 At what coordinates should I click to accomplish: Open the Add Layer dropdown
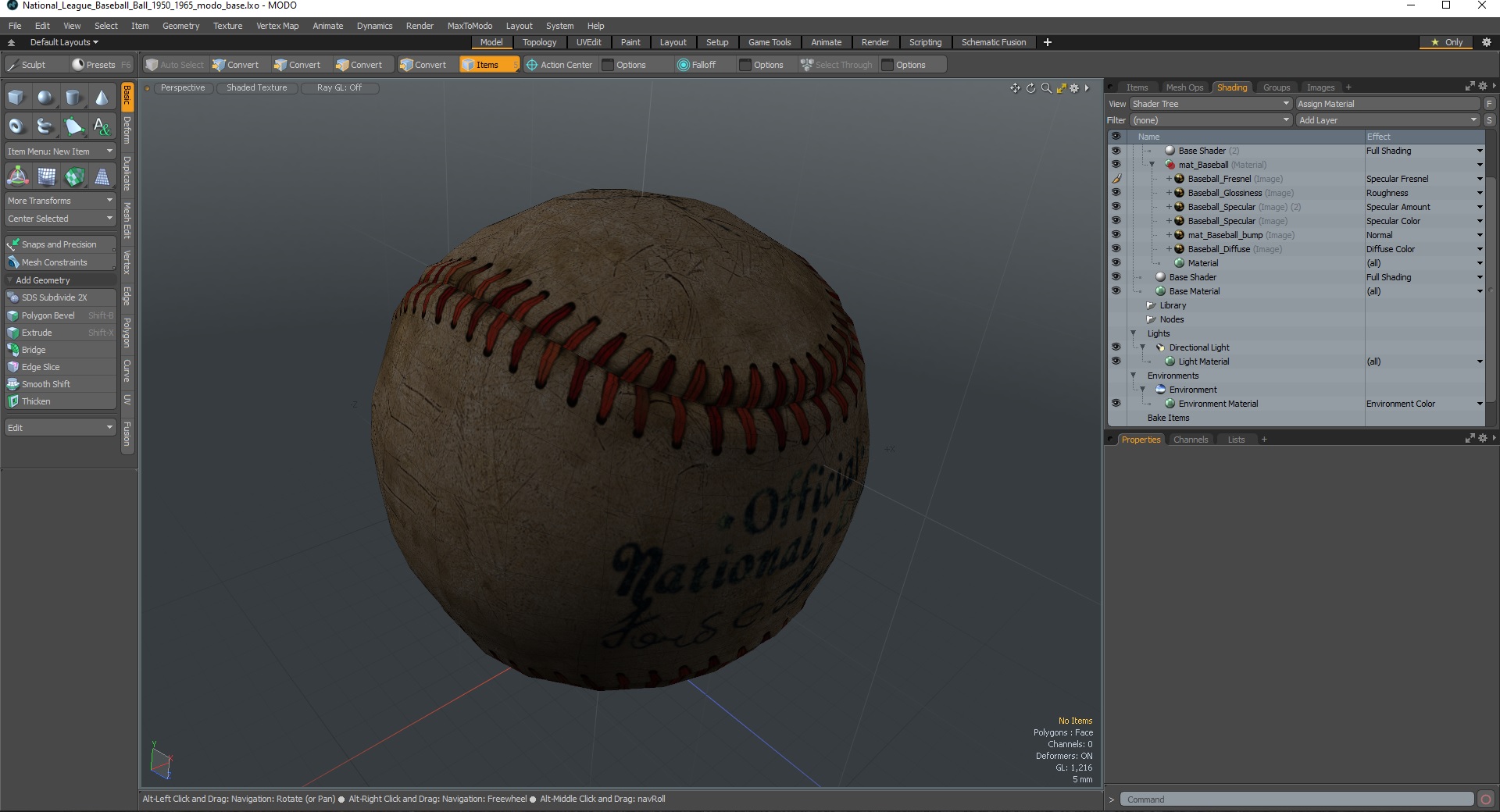coord(1387,120)
